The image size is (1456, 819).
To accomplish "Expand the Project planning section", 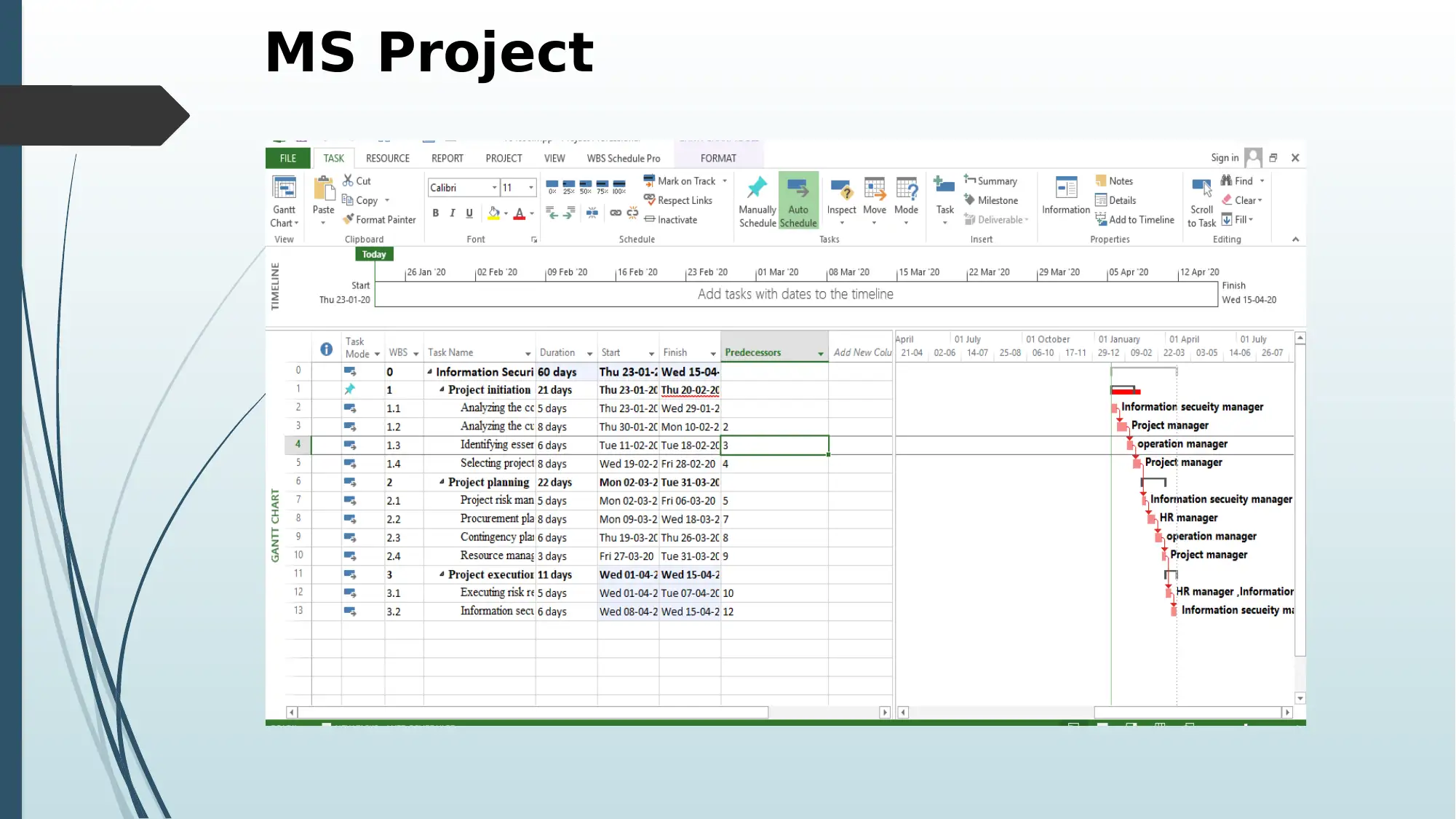I will tap(441, 481).
